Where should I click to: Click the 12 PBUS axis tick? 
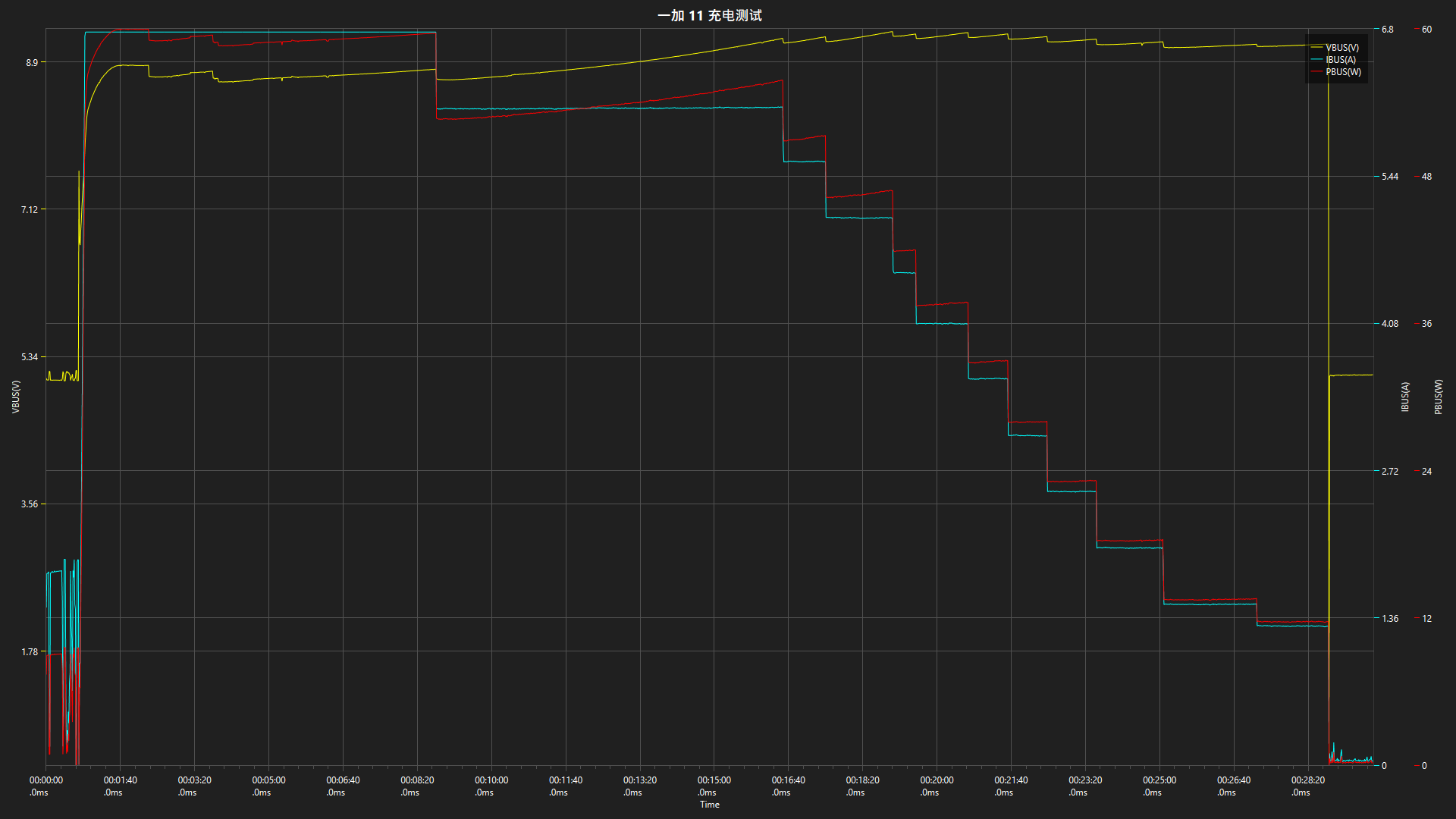(x=1426, y=618)
